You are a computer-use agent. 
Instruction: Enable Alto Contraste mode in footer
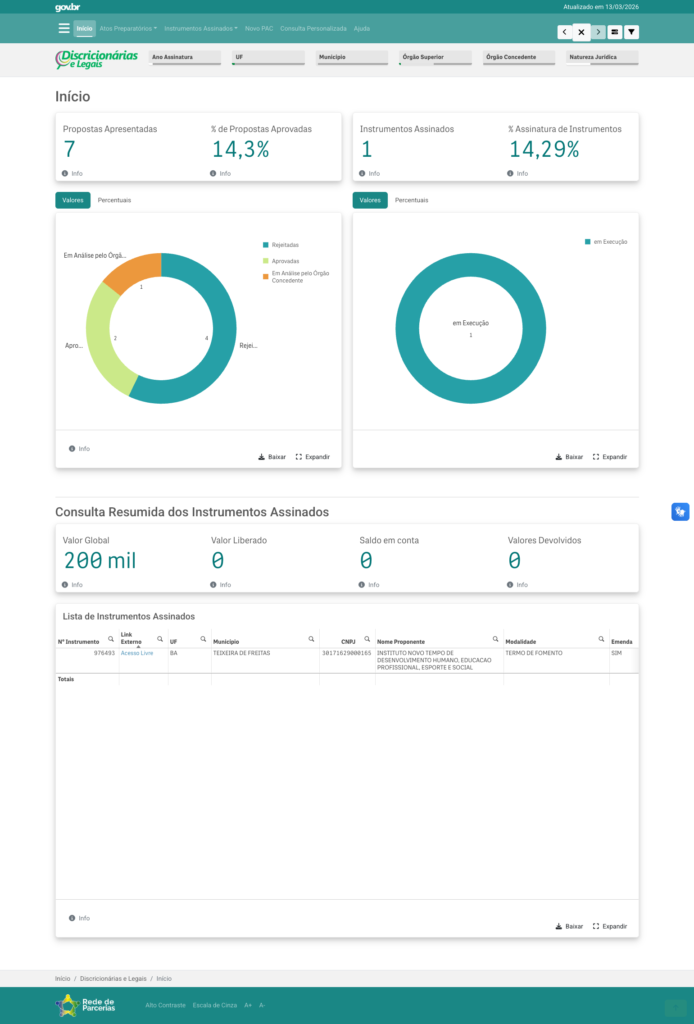(x=165, y=1005)
